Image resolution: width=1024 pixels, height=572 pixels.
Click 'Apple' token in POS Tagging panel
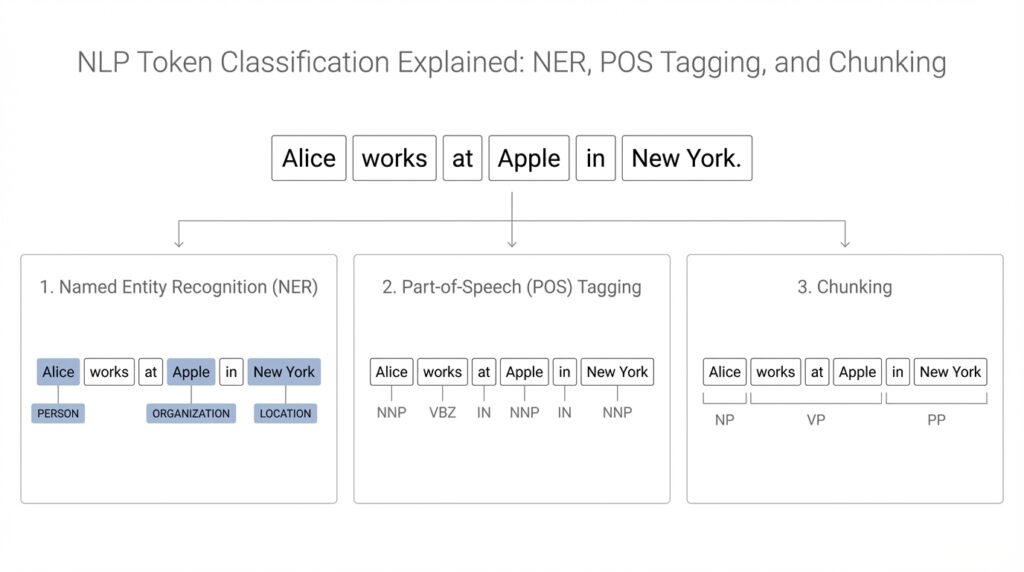(x=524, y=372)
